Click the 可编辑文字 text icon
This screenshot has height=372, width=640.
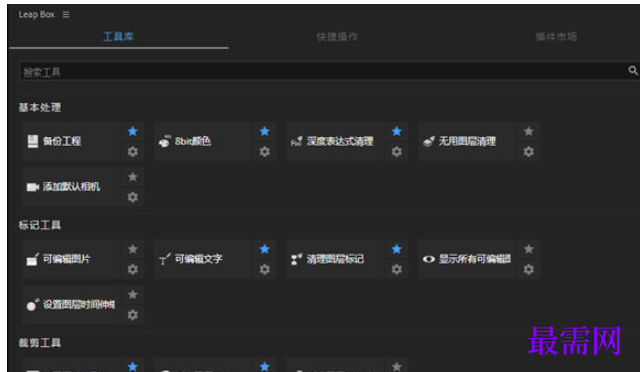(164, 259)
